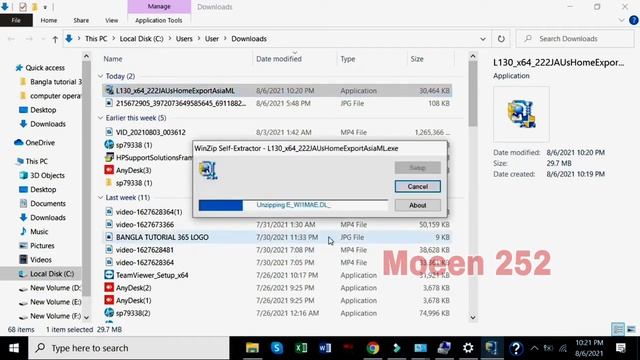This screenshot has height=360, width=640.
Task: Open the Help question mark taskbar icon
Action: tap(516, 348)
